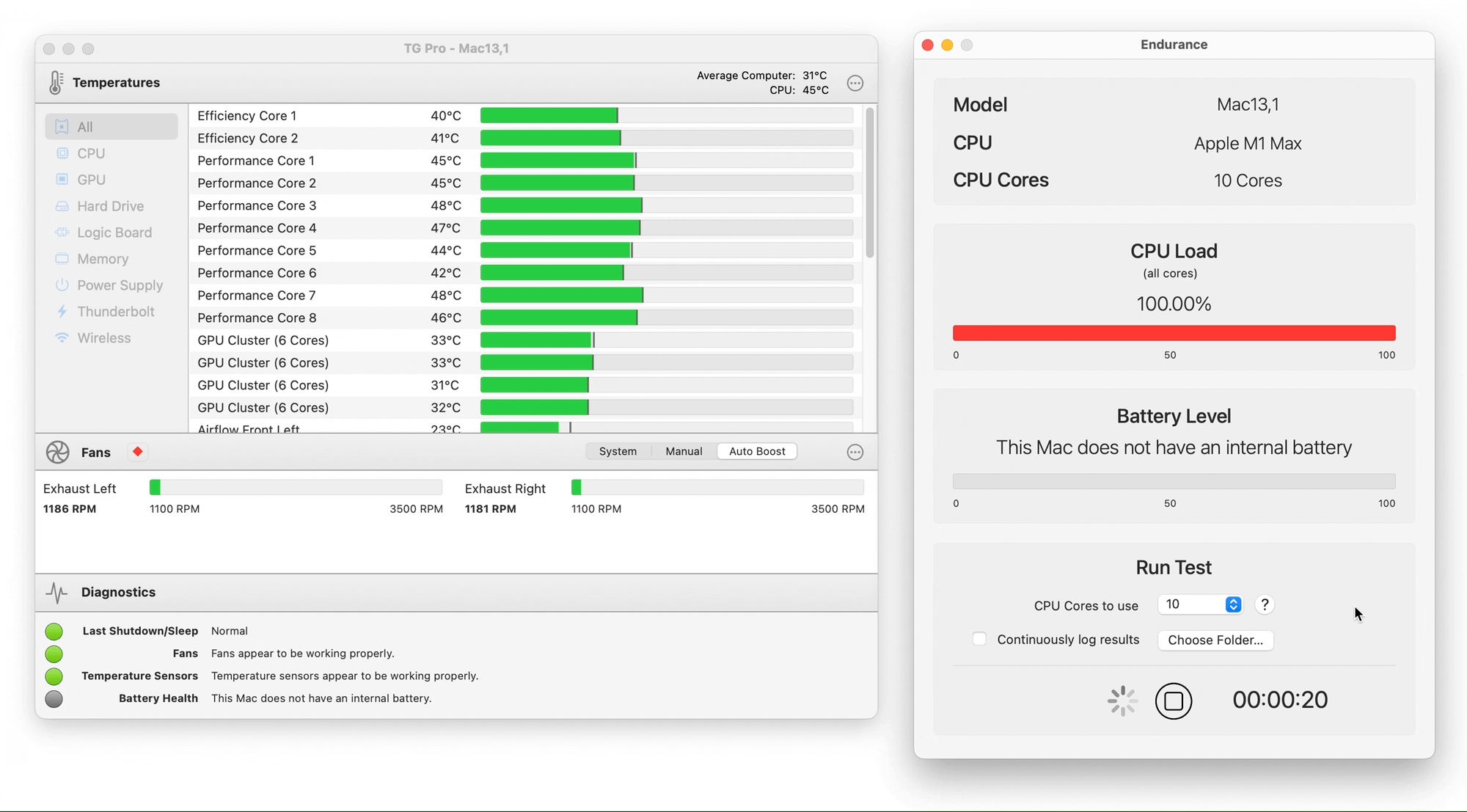The width and height of the screenshot is (1467, 812).
Task: Select the Performance Core 1 row
Action: coord(525,161)
